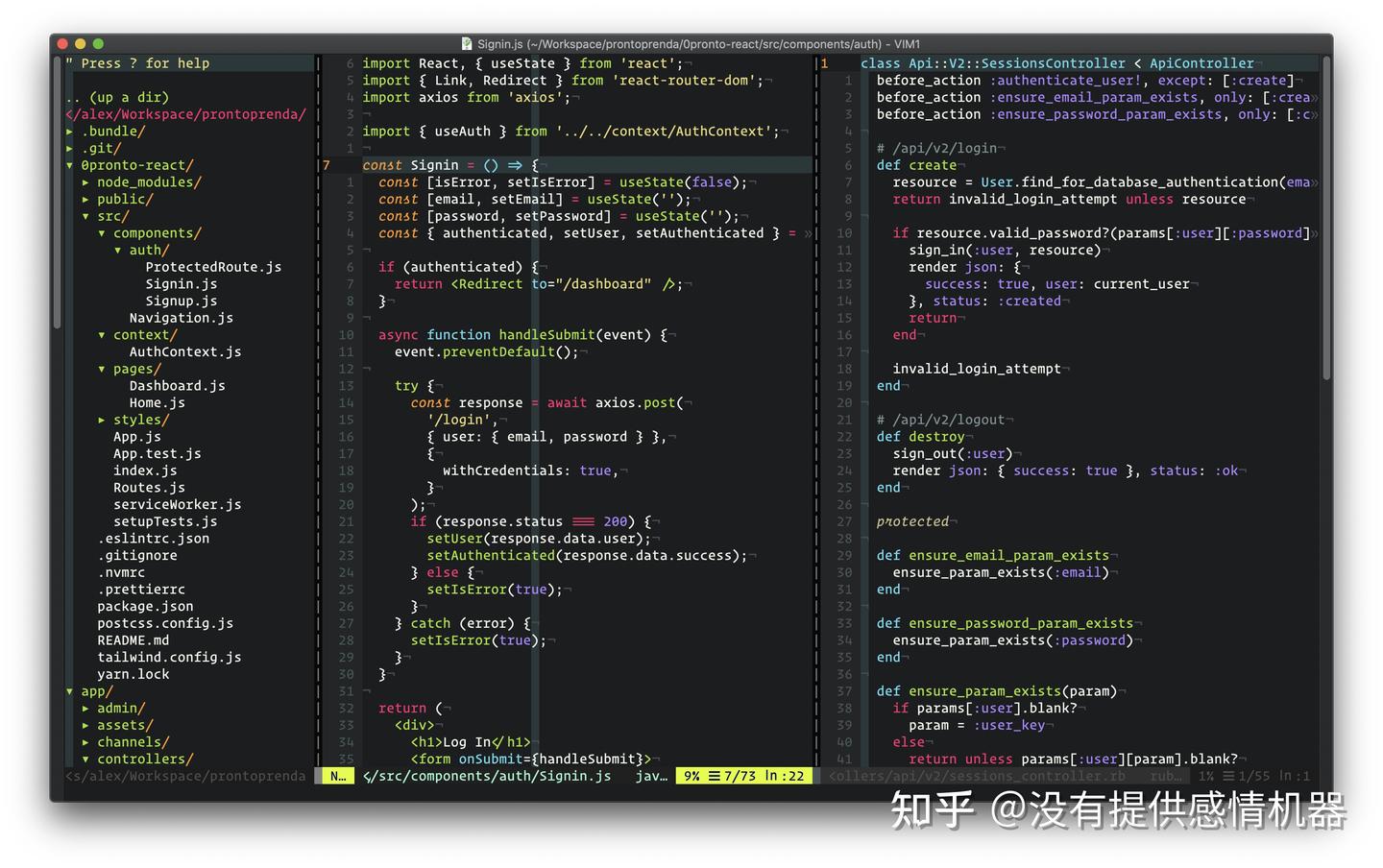Open ProtectedRoute.js in the file tree

213,267
